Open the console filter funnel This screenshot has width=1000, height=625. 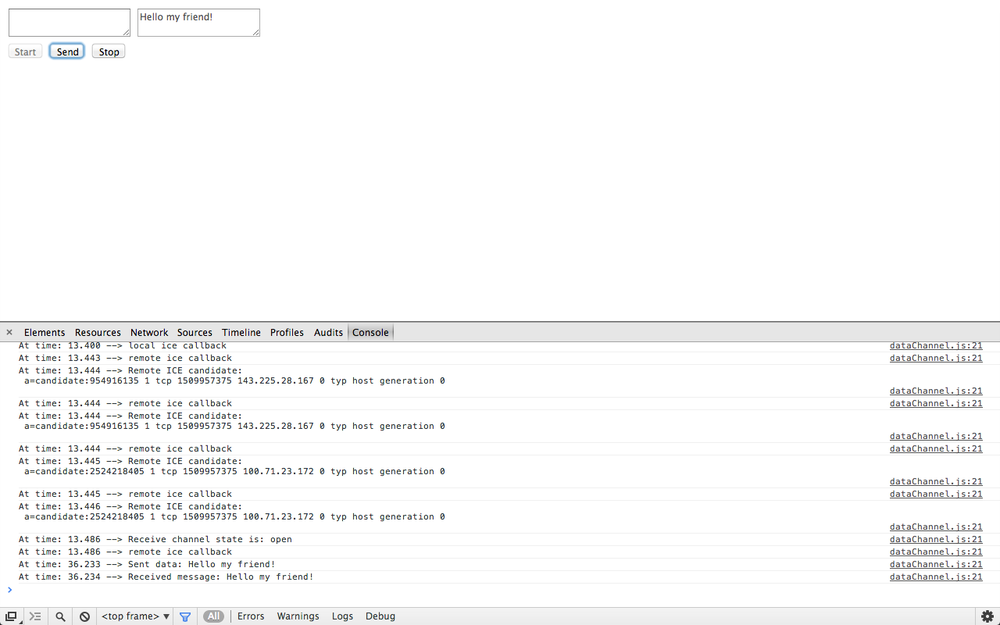pos(185,616)
